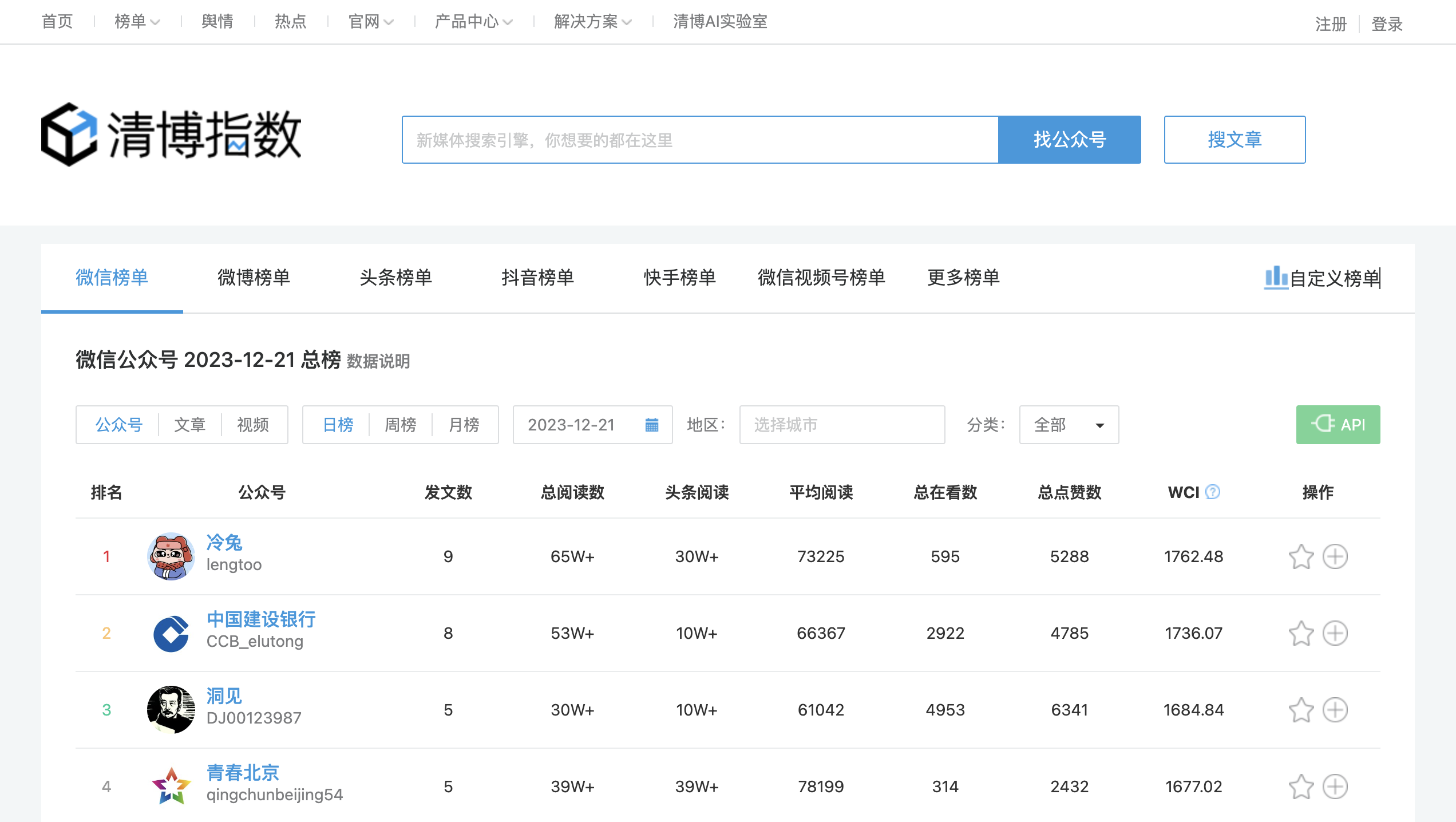Click the 登录 link
Viewport: 1456px width, 822px height.
tap(1387, 24)
